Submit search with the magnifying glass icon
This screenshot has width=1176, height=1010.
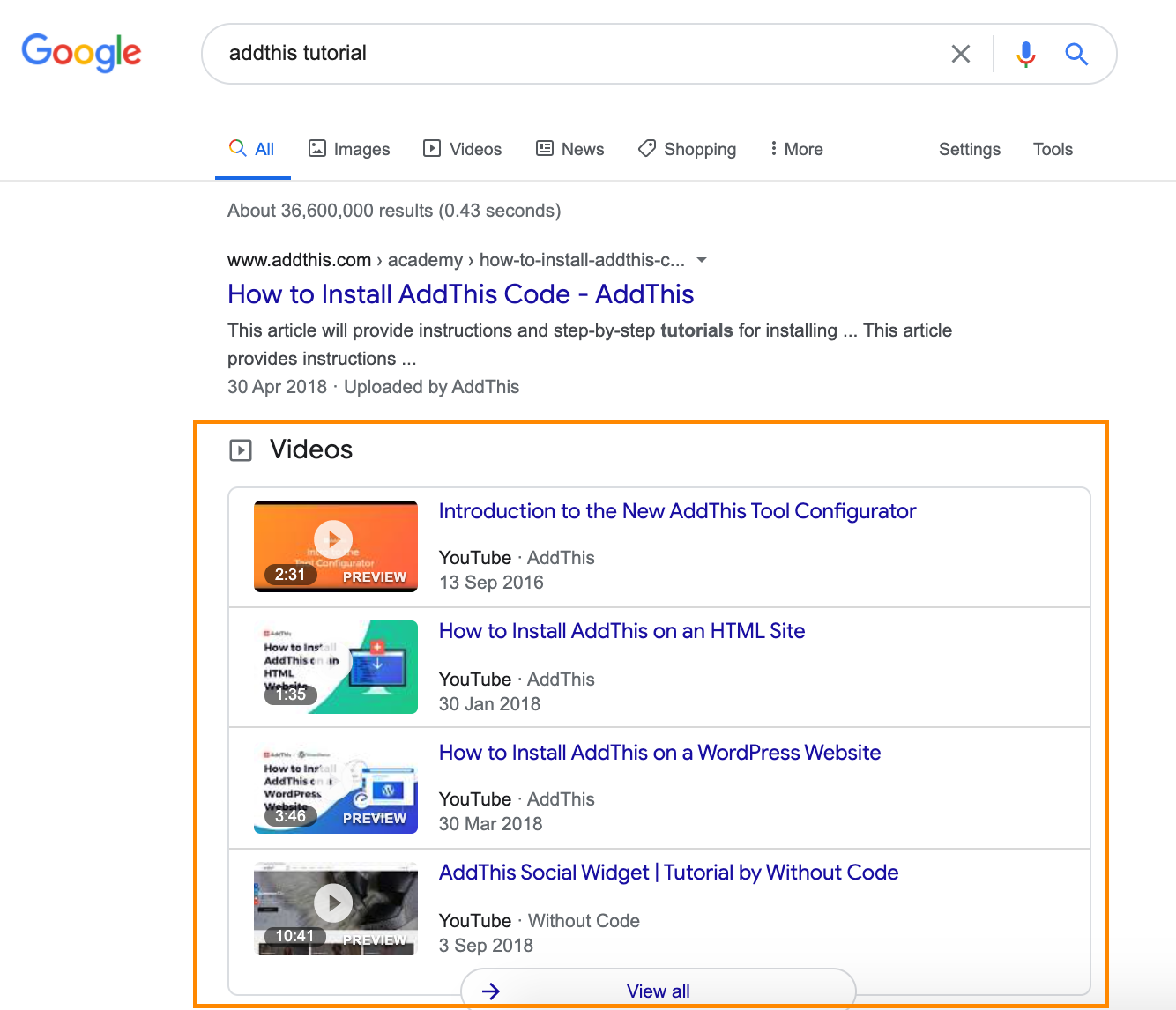click(x=1076, y=54)
